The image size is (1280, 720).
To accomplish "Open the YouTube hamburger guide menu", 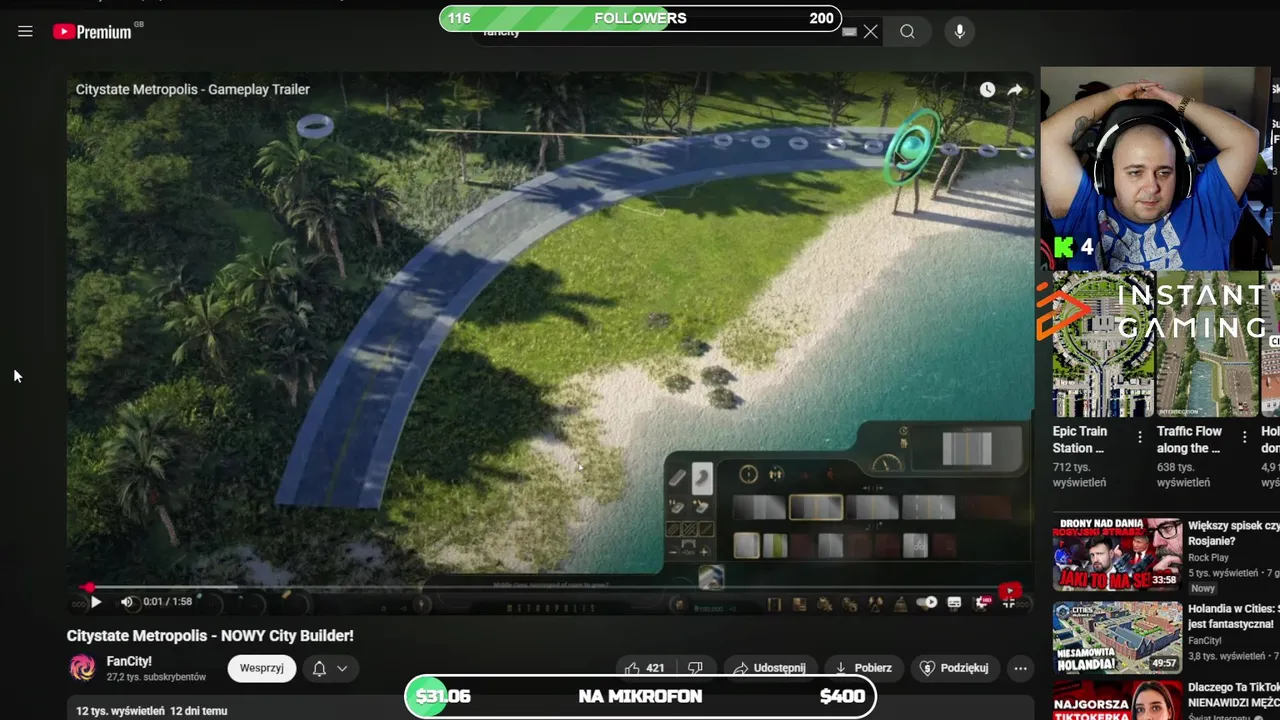I will [x=25, y=31].
